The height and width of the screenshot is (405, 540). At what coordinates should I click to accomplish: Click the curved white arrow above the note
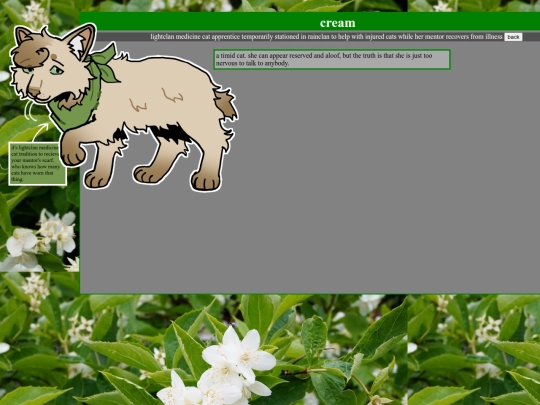pyautogui.click(x=40, y=132)
